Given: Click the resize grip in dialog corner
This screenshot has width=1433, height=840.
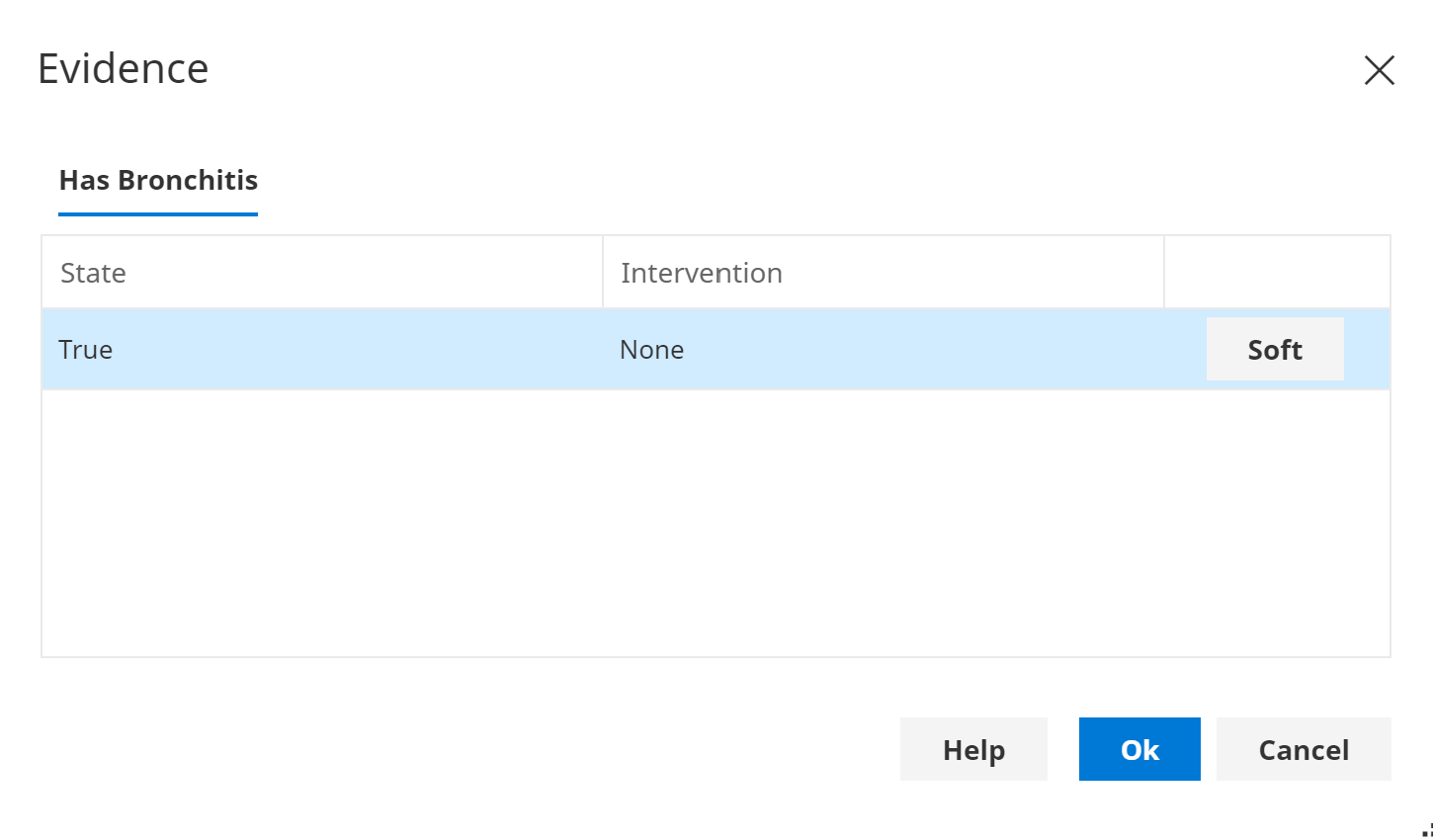Looking at the screenshot, I should 1426,831.
